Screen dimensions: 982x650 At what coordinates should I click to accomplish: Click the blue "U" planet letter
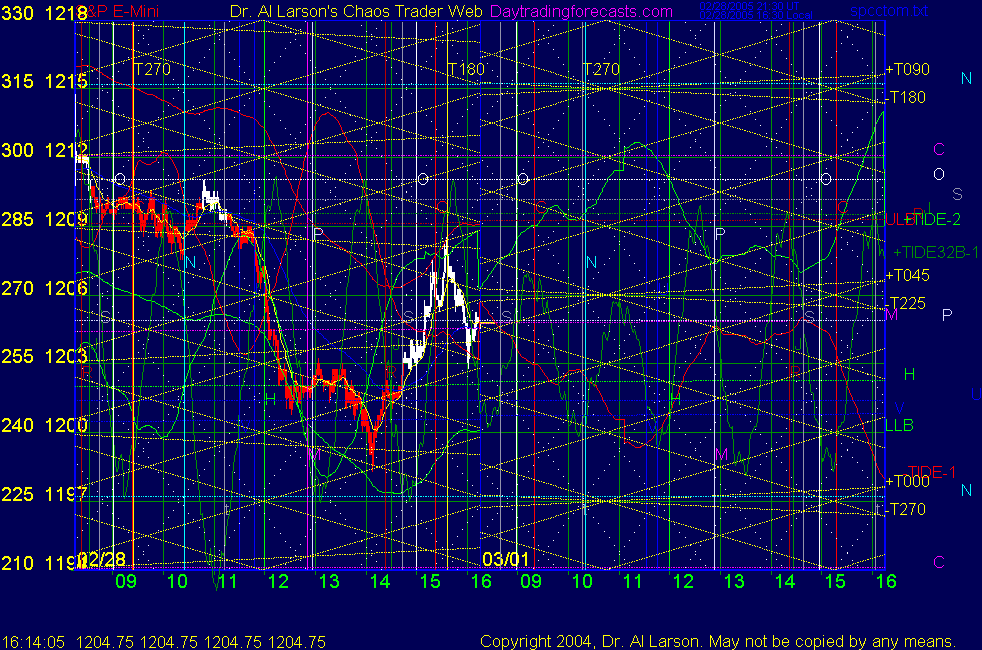click(976, 394)
